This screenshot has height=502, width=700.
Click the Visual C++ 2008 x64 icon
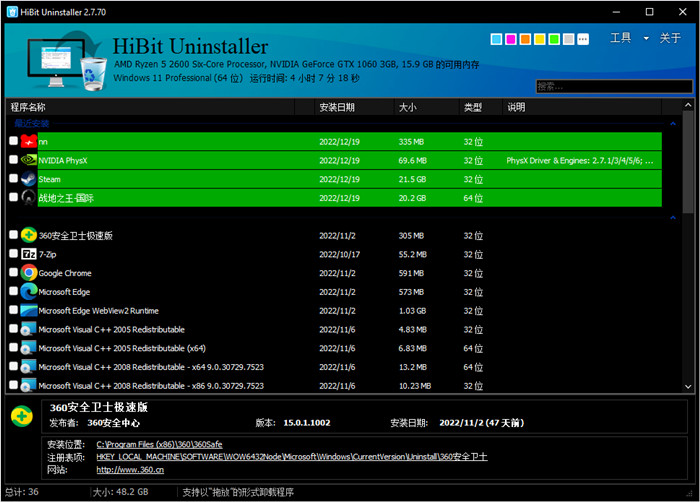pyautogui.click(x=29, y=367)
